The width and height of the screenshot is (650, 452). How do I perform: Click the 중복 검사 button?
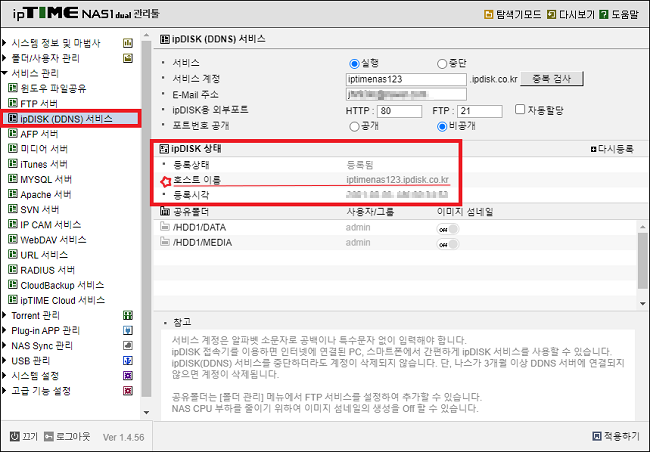coord(552,79)
